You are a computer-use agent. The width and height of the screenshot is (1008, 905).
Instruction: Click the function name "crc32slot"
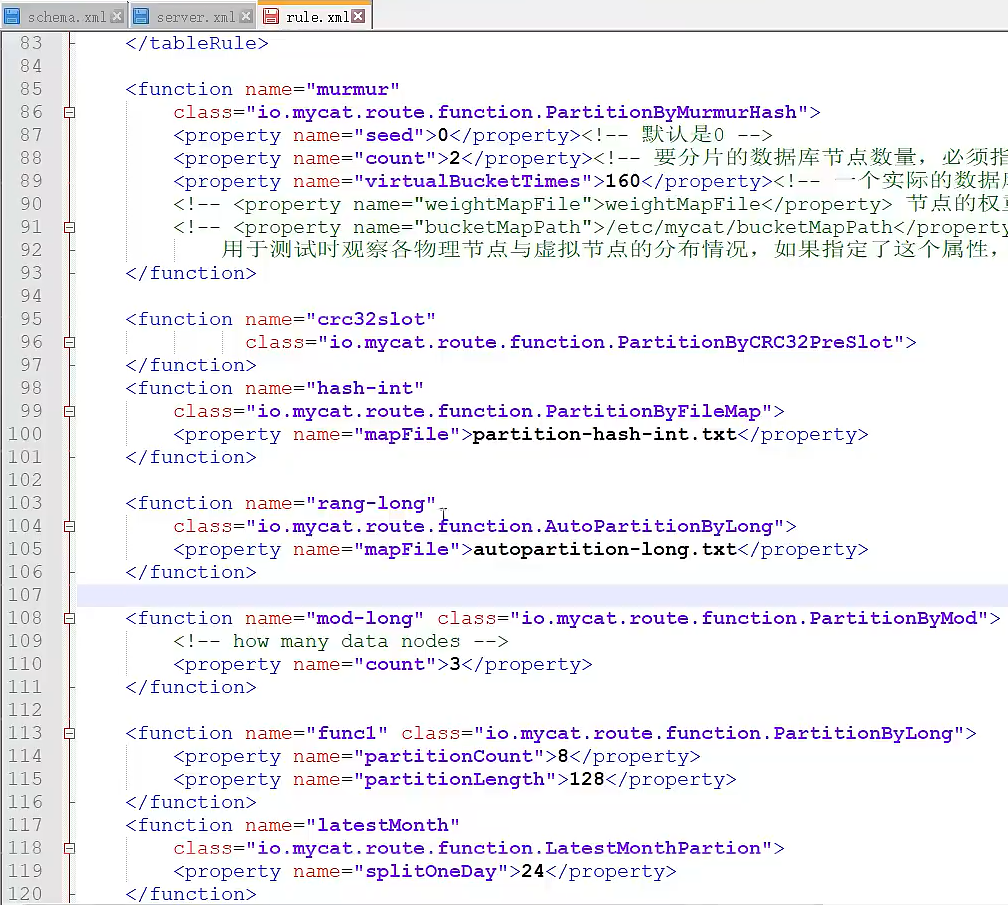(370, 319)
